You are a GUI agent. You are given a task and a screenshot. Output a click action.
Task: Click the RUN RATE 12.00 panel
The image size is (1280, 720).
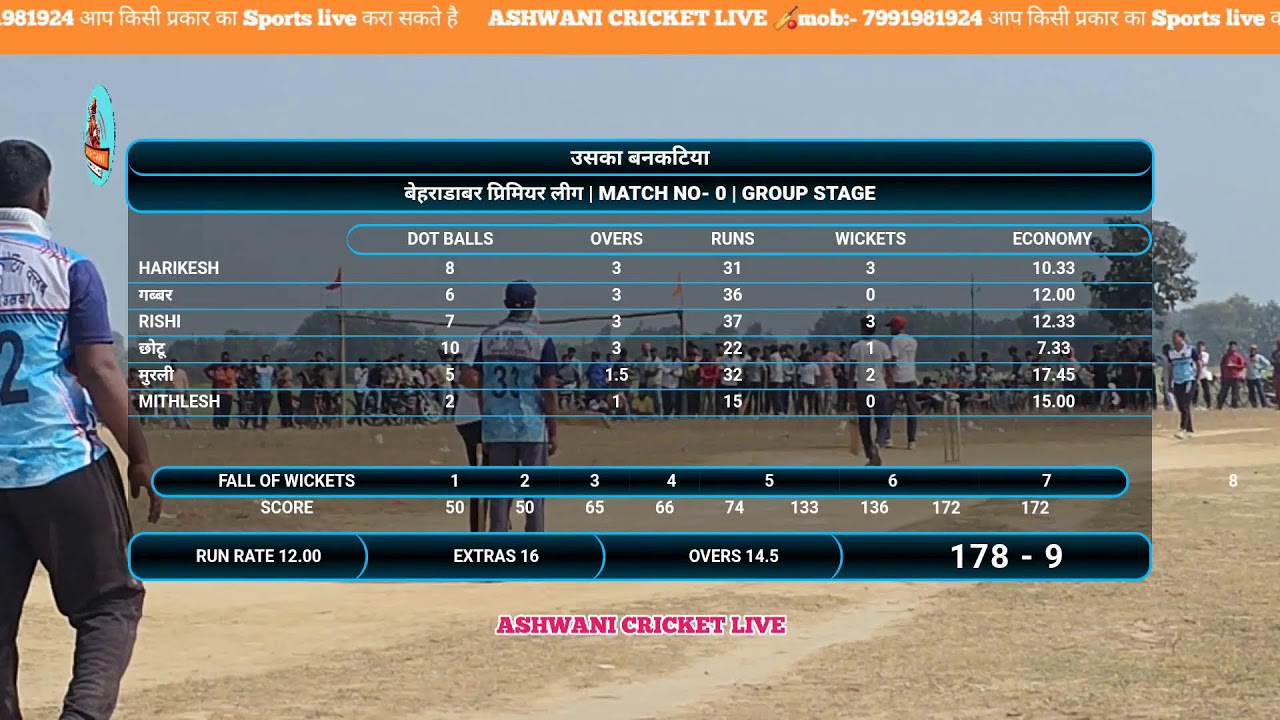tap(248, 556)
